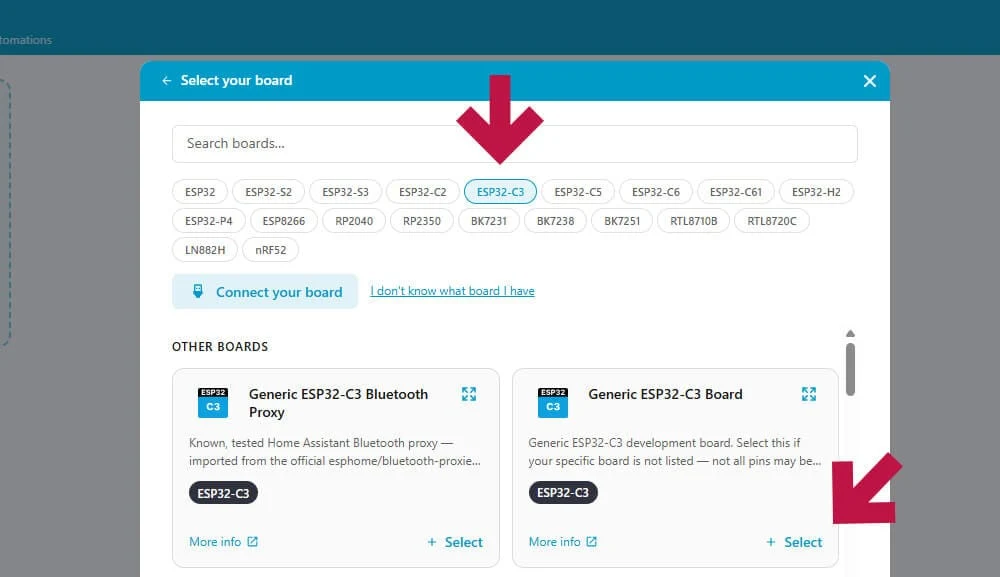Open More info for Generic ESP32-C3 Board
Screen dimensions: 1000x577
(x=562, y=542)
